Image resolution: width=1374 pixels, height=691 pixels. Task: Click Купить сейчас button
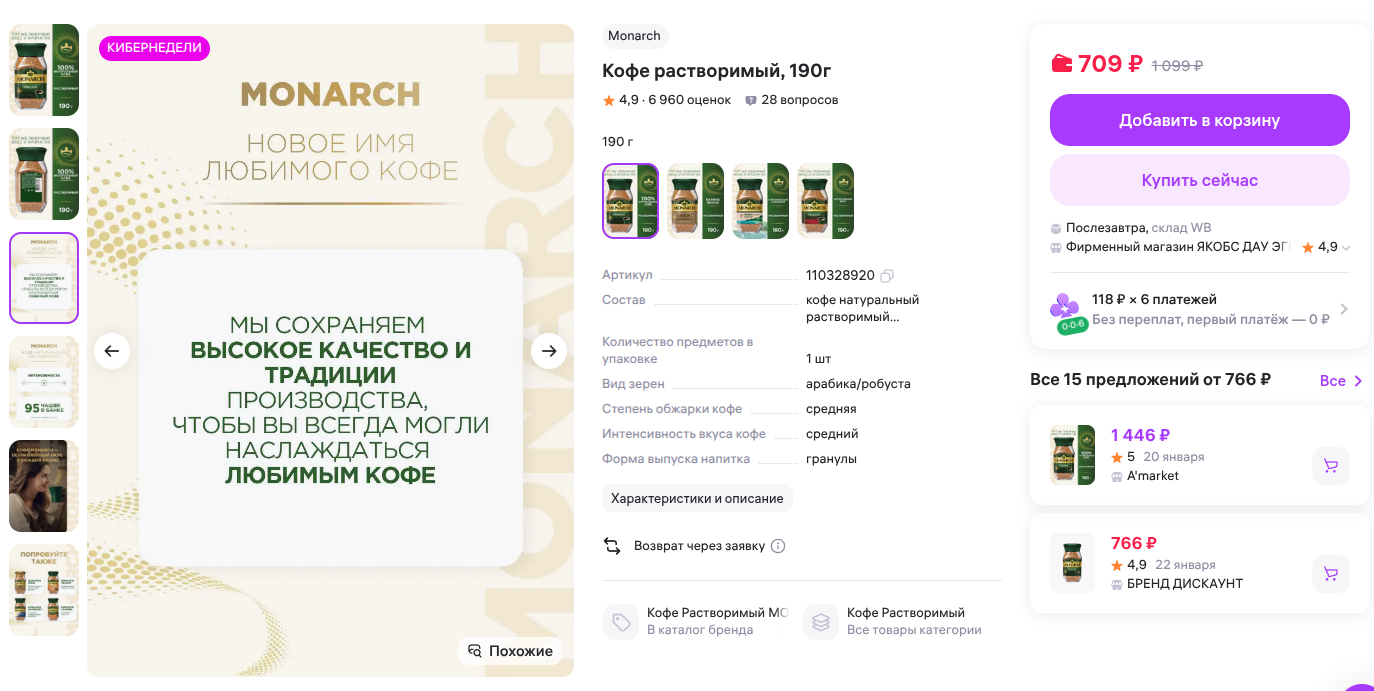1200,180
